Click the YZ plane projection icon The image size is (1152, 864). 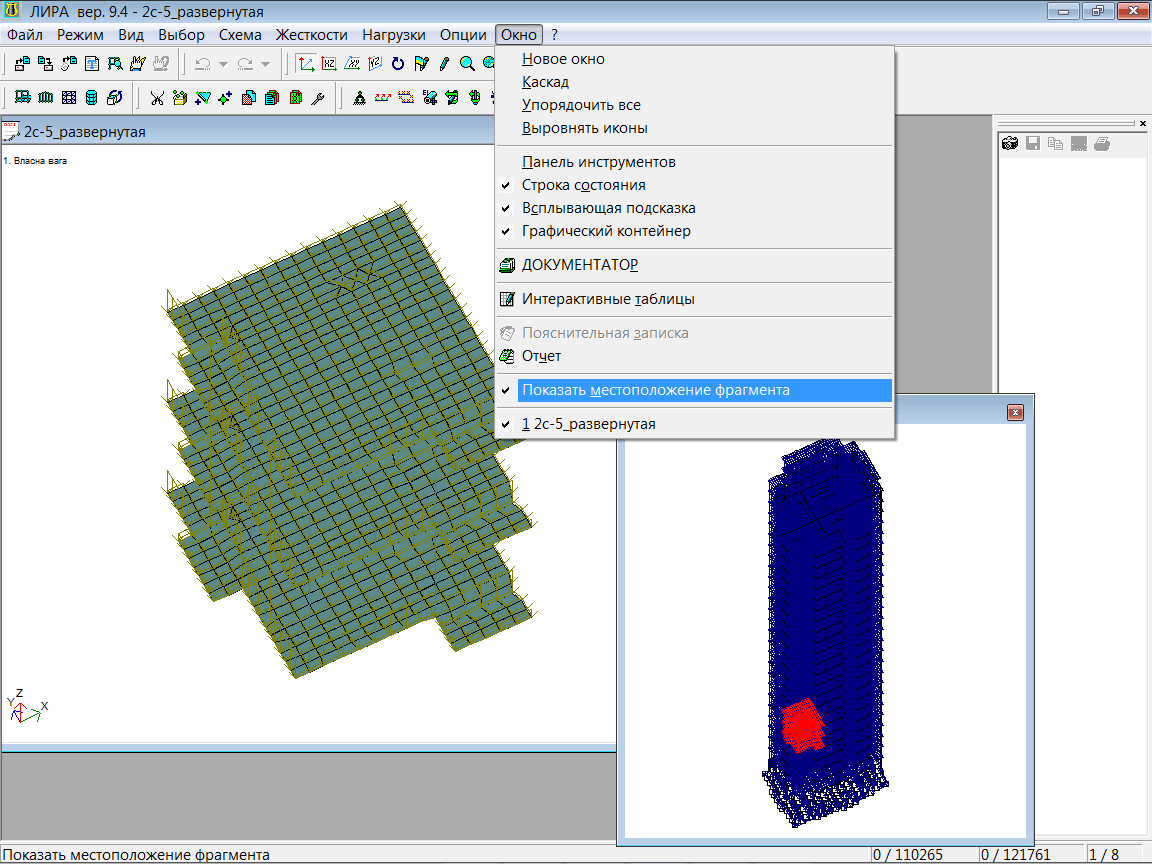coord(375,64)
